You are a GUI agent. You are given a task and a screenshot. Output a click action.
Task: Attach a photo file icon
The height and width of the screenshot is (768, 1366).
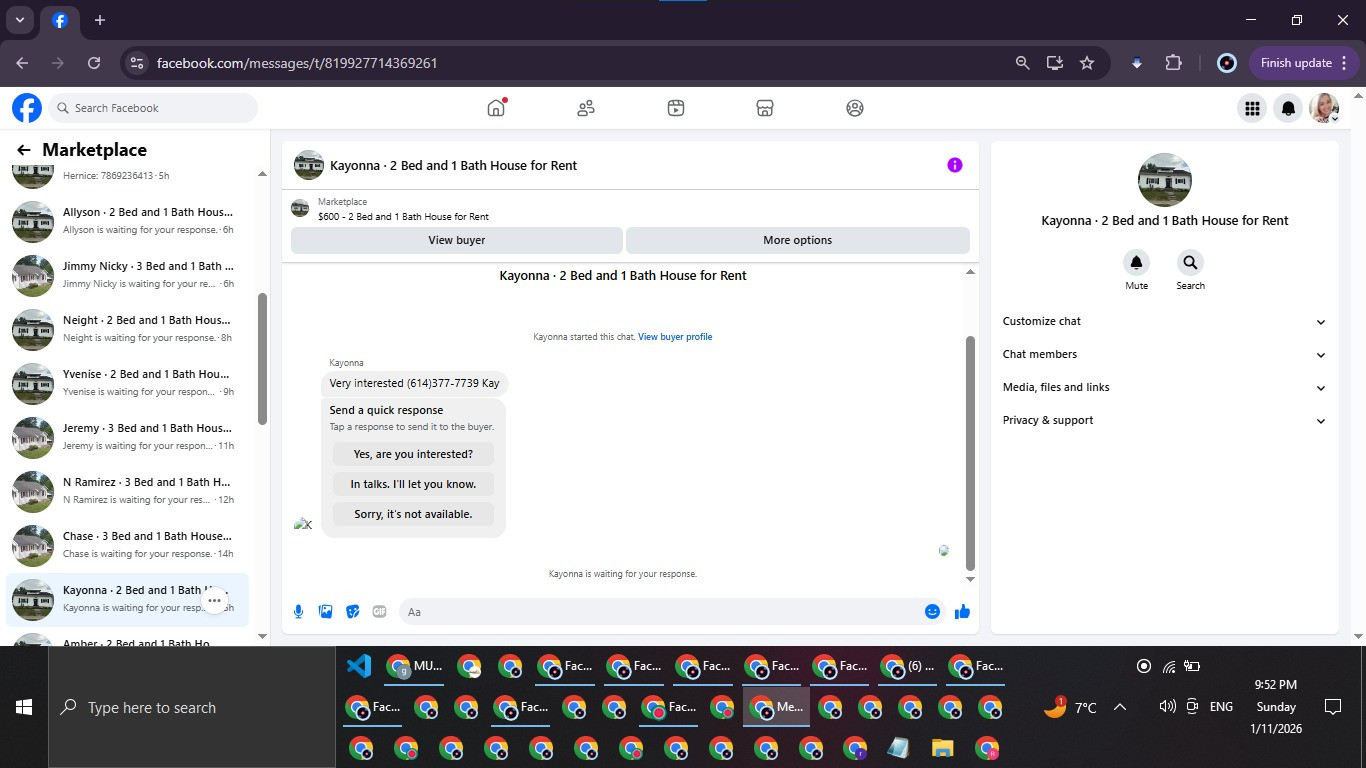pyautogui.click(x=326, y=611)
